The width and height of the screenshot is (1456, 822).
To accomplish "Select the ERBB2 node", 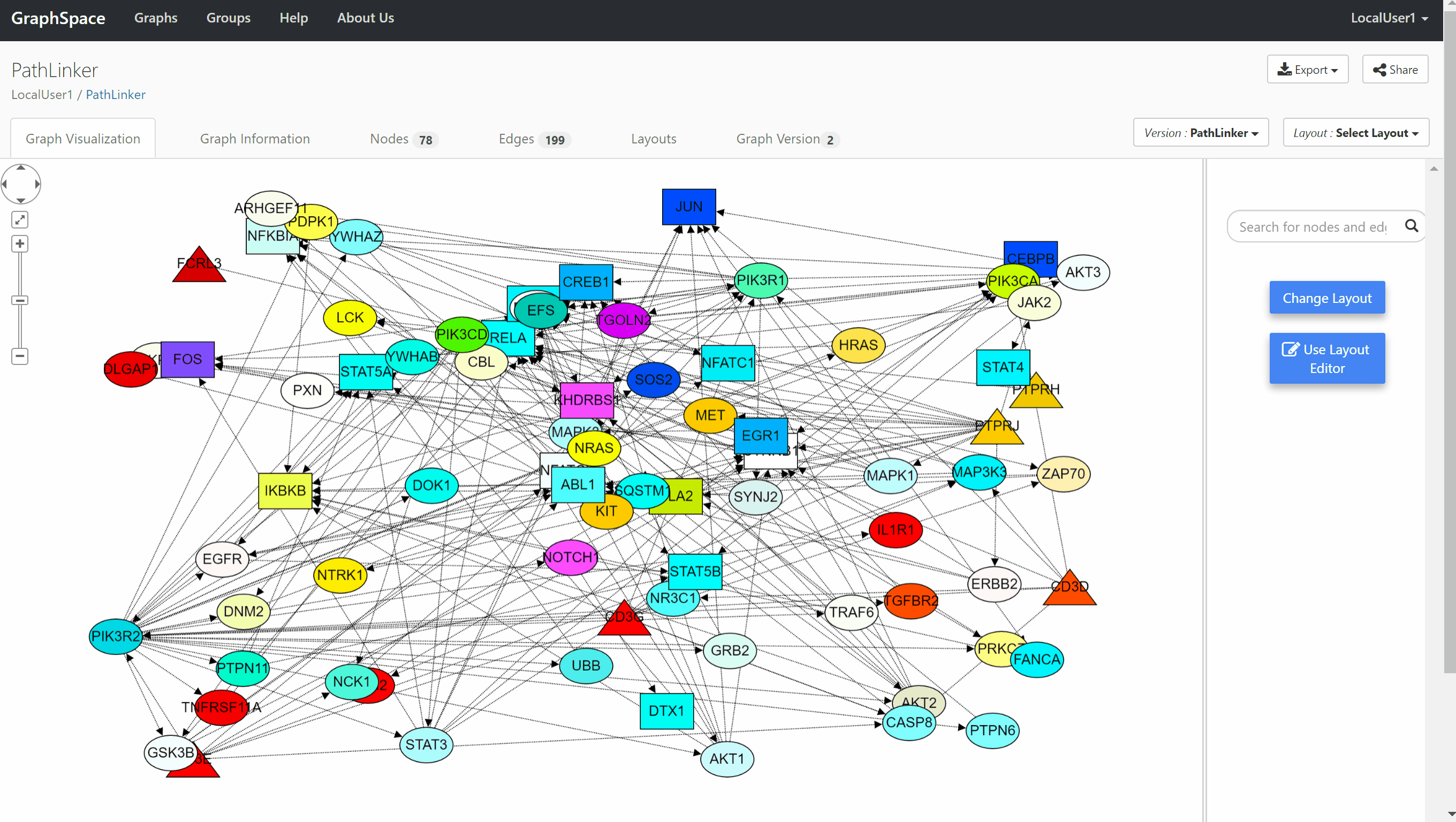I will 994,584.
